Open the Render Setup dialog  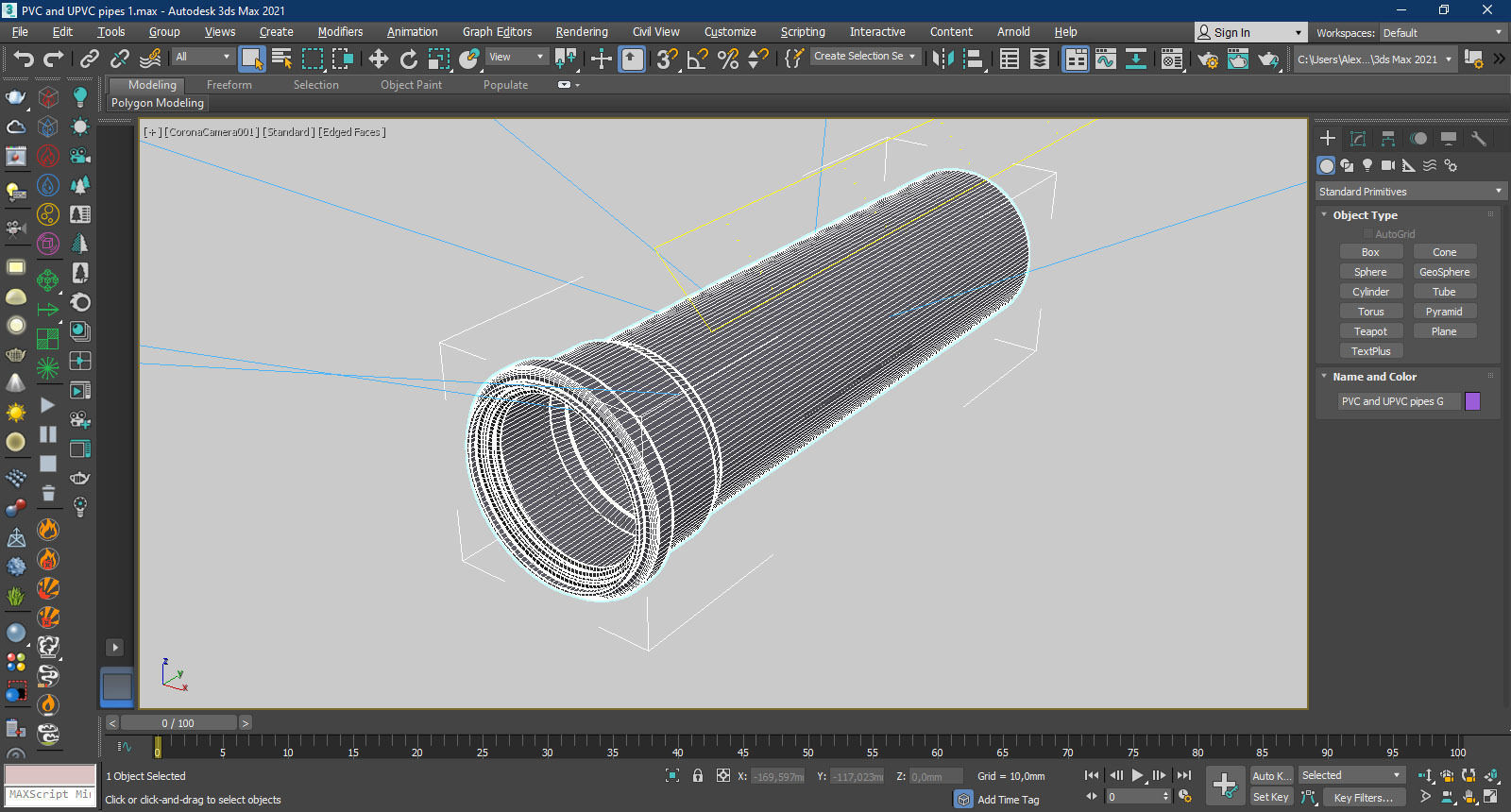tap(1208, 59)
